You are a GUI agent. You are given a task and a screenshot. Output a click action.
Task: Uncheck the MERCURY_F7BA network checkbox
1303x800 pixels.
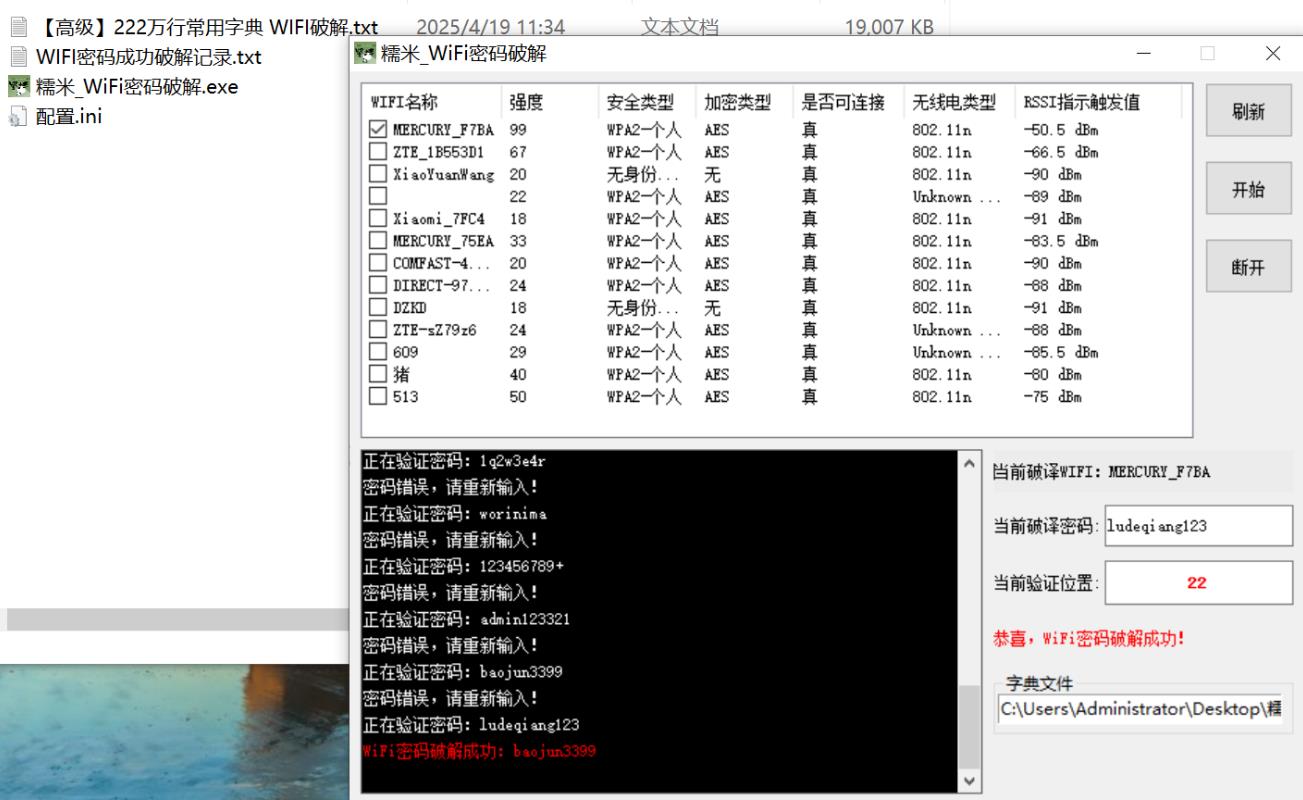[378, 130]
